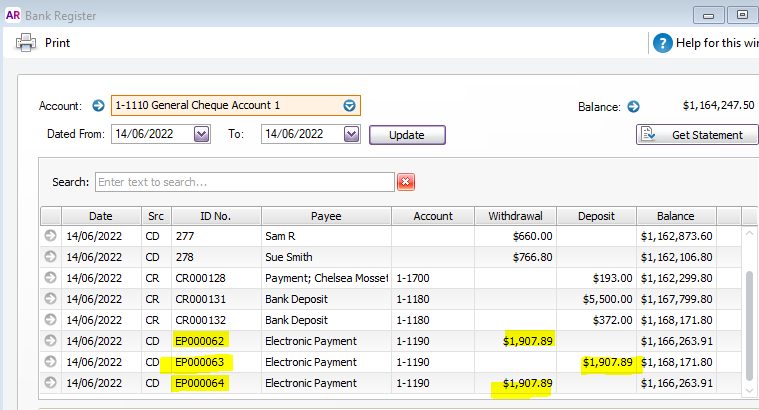The width and height of the screenshot is (759, 410).
Task: Click the Balance zoom arrow icon
Action: point(633,106)
